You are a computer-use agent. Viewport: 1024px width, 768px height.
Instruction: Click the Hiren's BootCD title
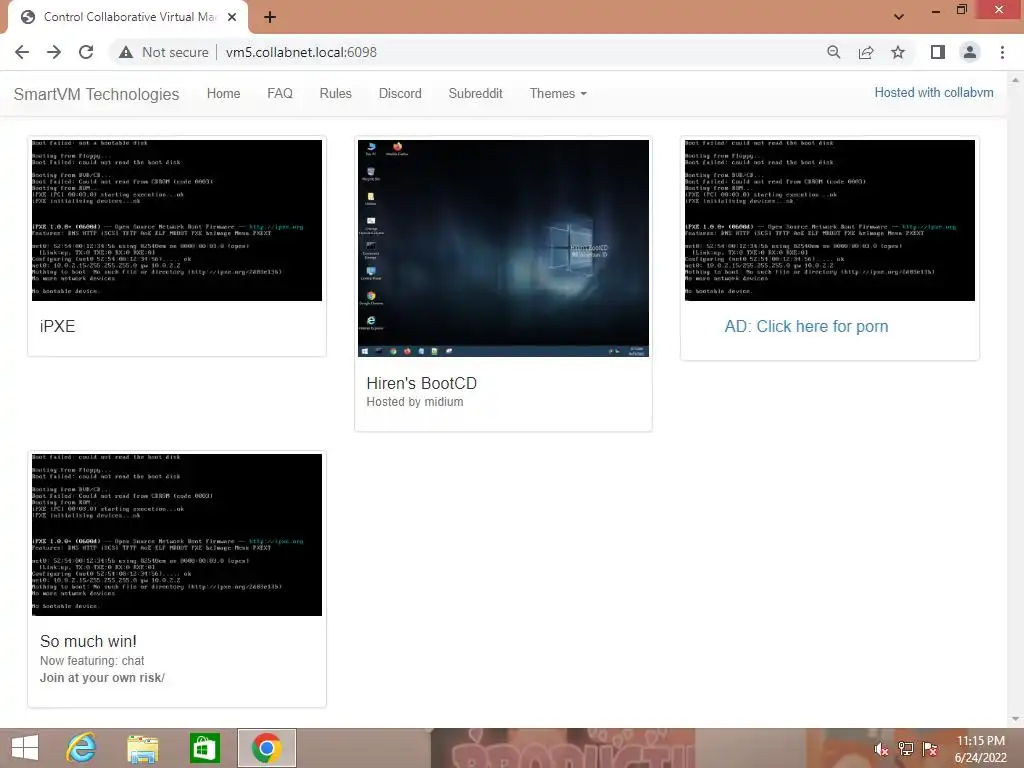click(x=421, y=383)
